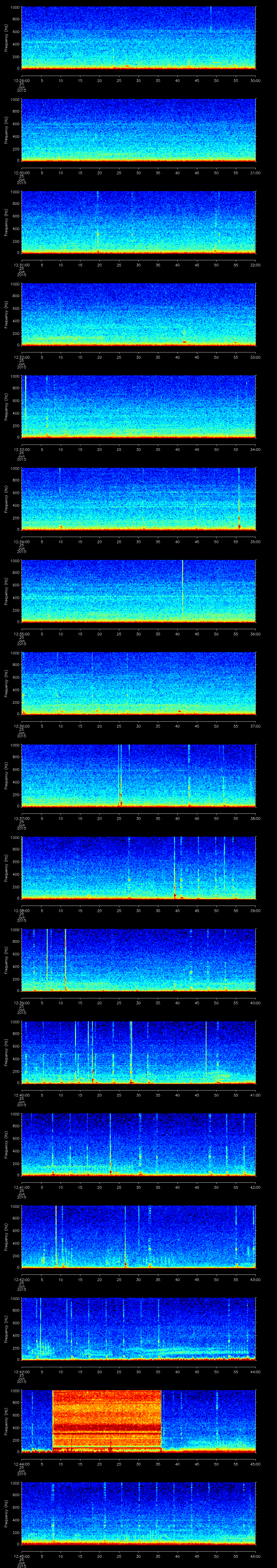Click the '12:35:00' time label
Screen dimensions: 277x1568
pos(22,634)
